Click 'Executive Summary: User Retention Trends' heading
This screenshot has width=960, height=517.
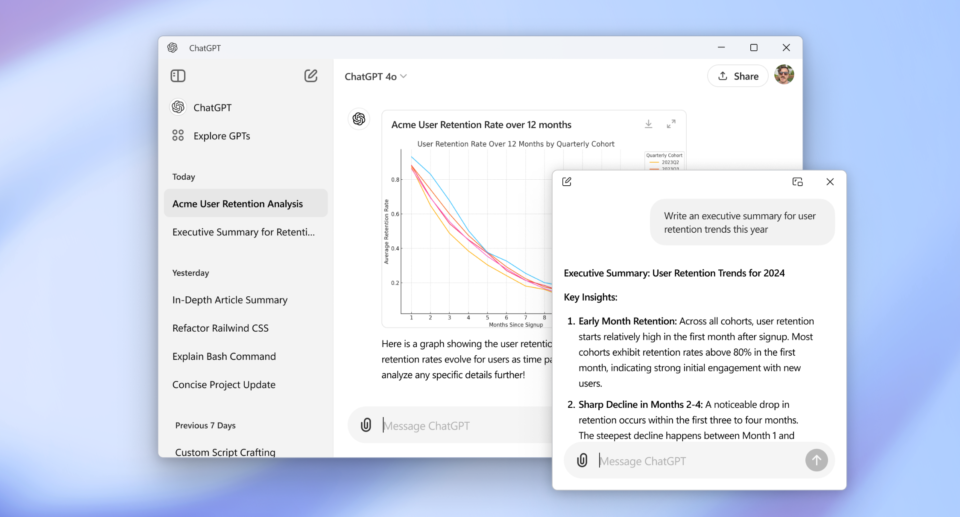click(674, 273)
